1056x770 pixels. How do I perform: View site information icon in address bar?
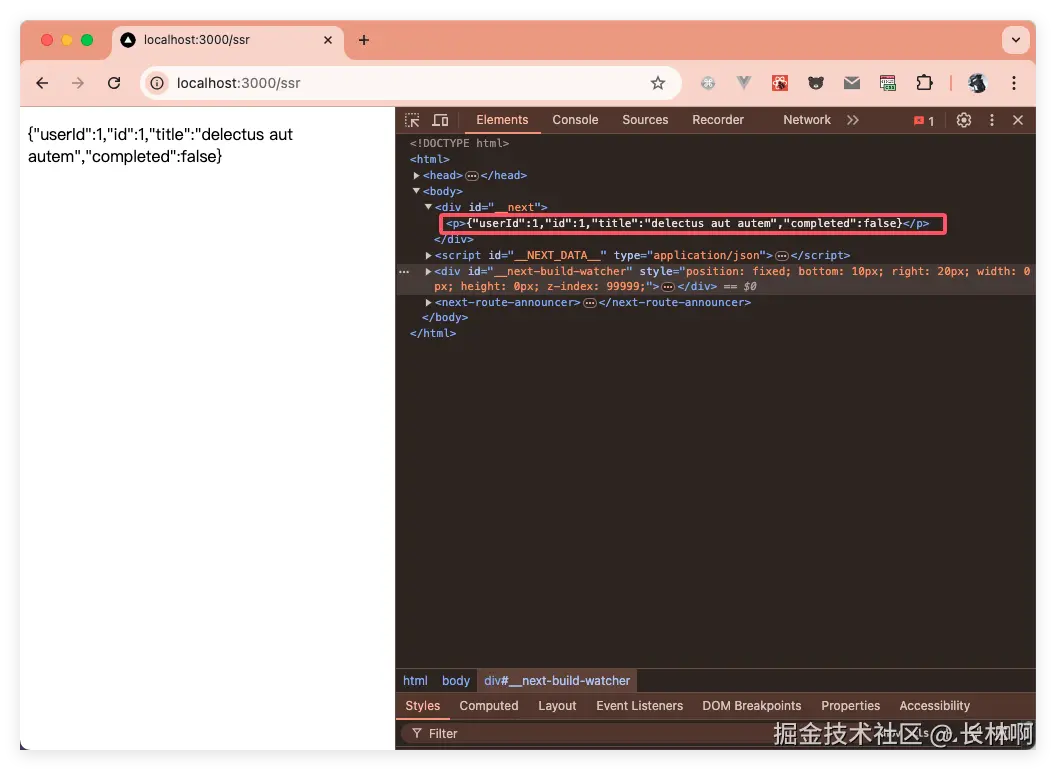click(x=157, y=83)
